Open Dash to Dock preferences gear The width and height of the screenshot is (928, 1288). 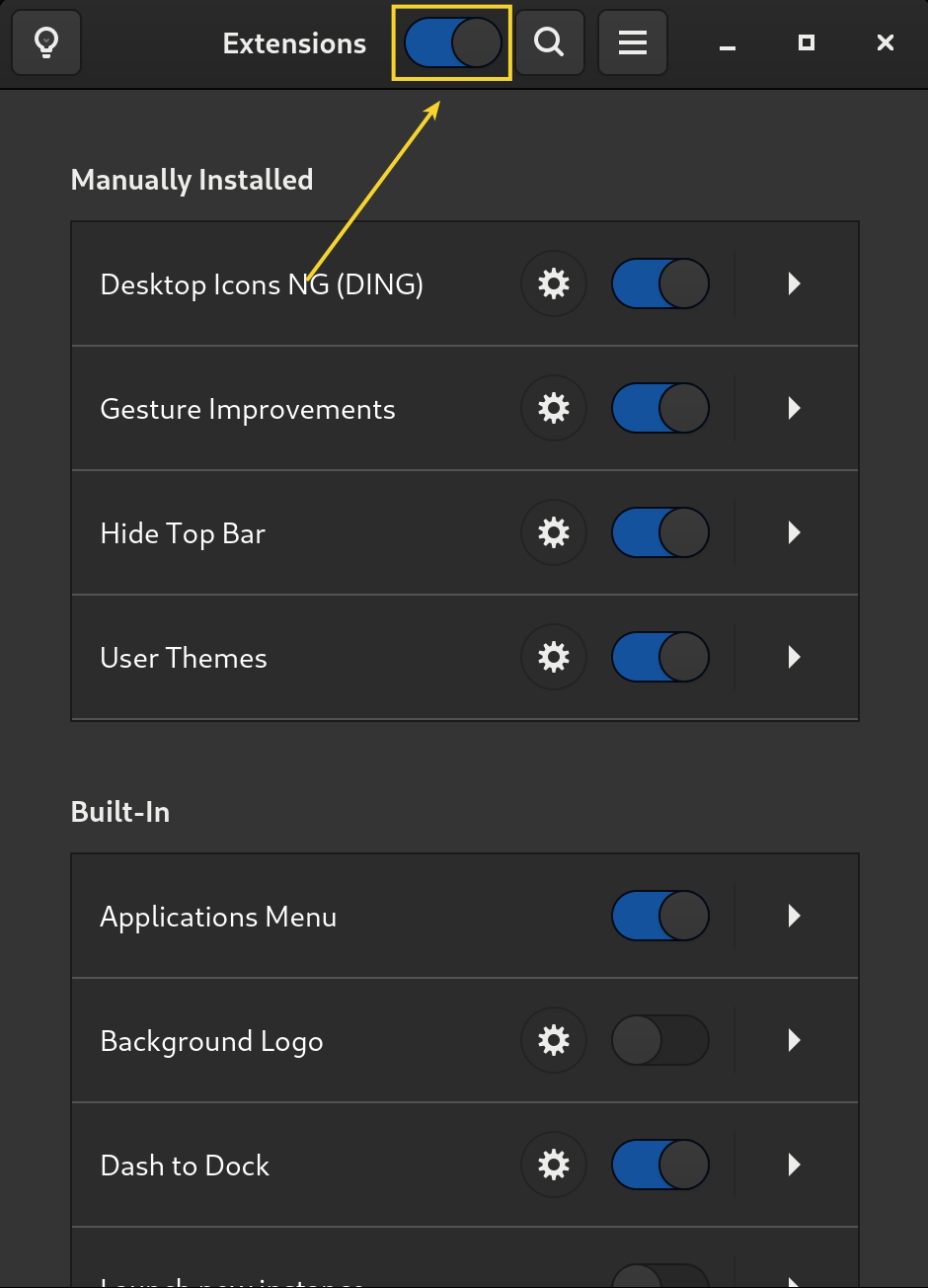(553, 1165)
